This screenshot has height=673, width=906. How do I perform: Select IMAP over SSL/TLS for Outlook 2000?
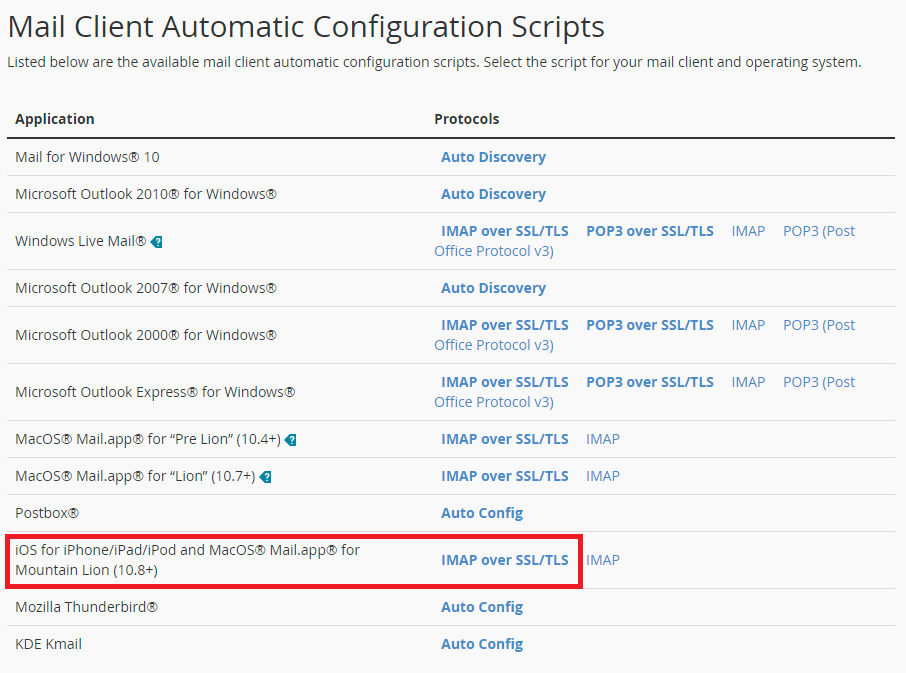[504, 325]
